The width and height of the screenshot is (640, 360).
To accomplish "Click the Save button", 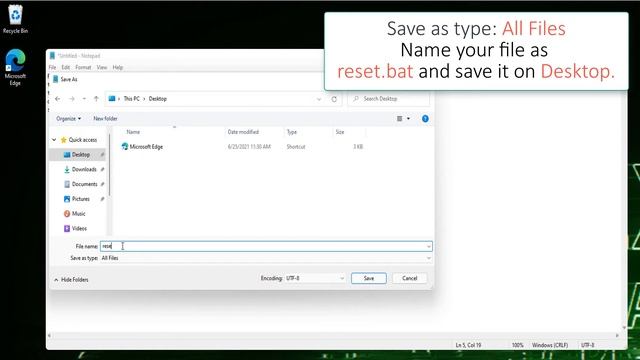I will point(369,278).
